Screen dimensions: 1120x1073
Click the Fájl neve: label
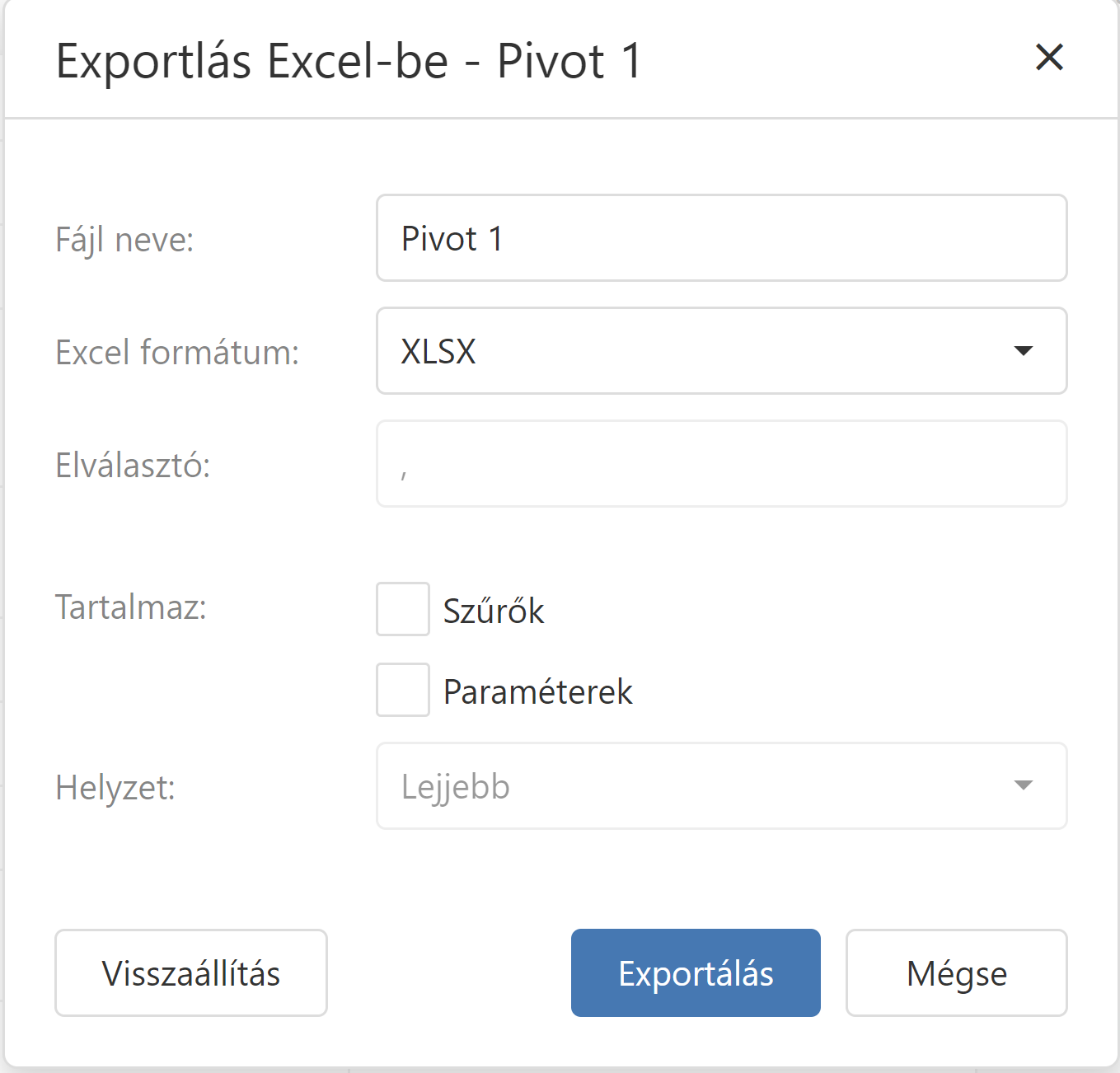[124, 240]
